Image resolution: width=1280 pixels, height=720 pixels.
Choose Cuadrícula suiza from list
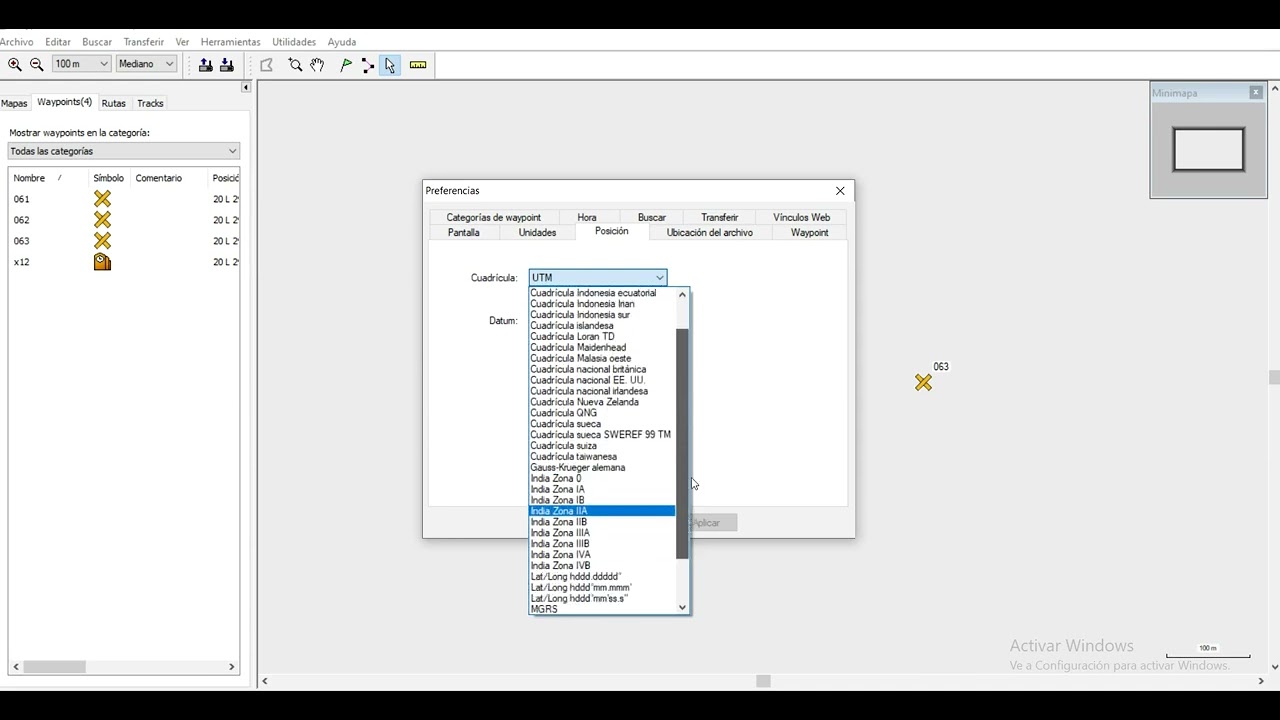(602, 446)
